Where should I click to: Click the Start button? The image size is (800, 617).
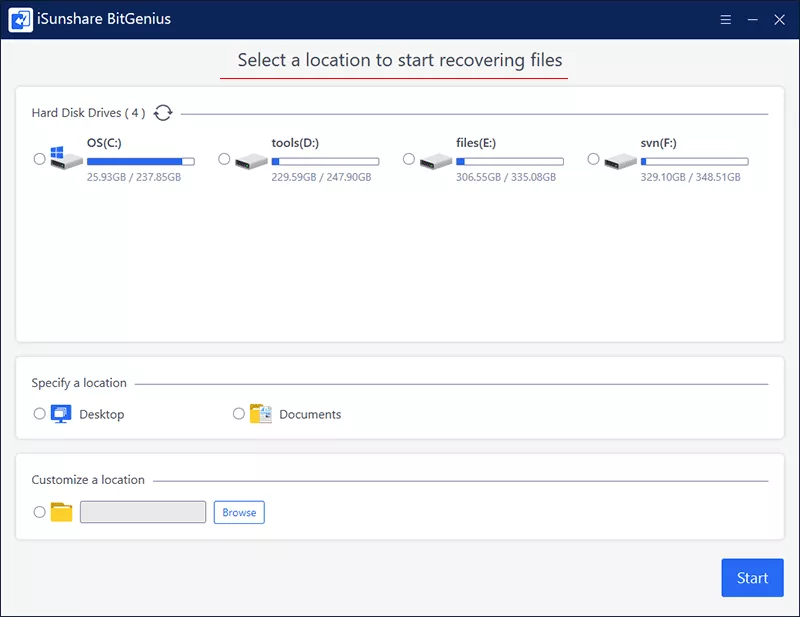tap(753, 578)
